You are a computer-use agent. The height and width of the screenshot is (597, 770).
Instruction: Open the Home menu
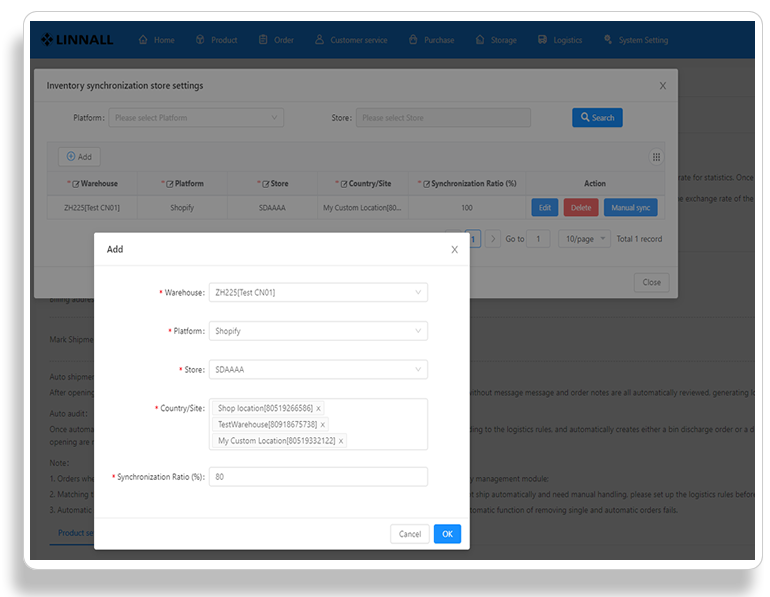point(157,40)
